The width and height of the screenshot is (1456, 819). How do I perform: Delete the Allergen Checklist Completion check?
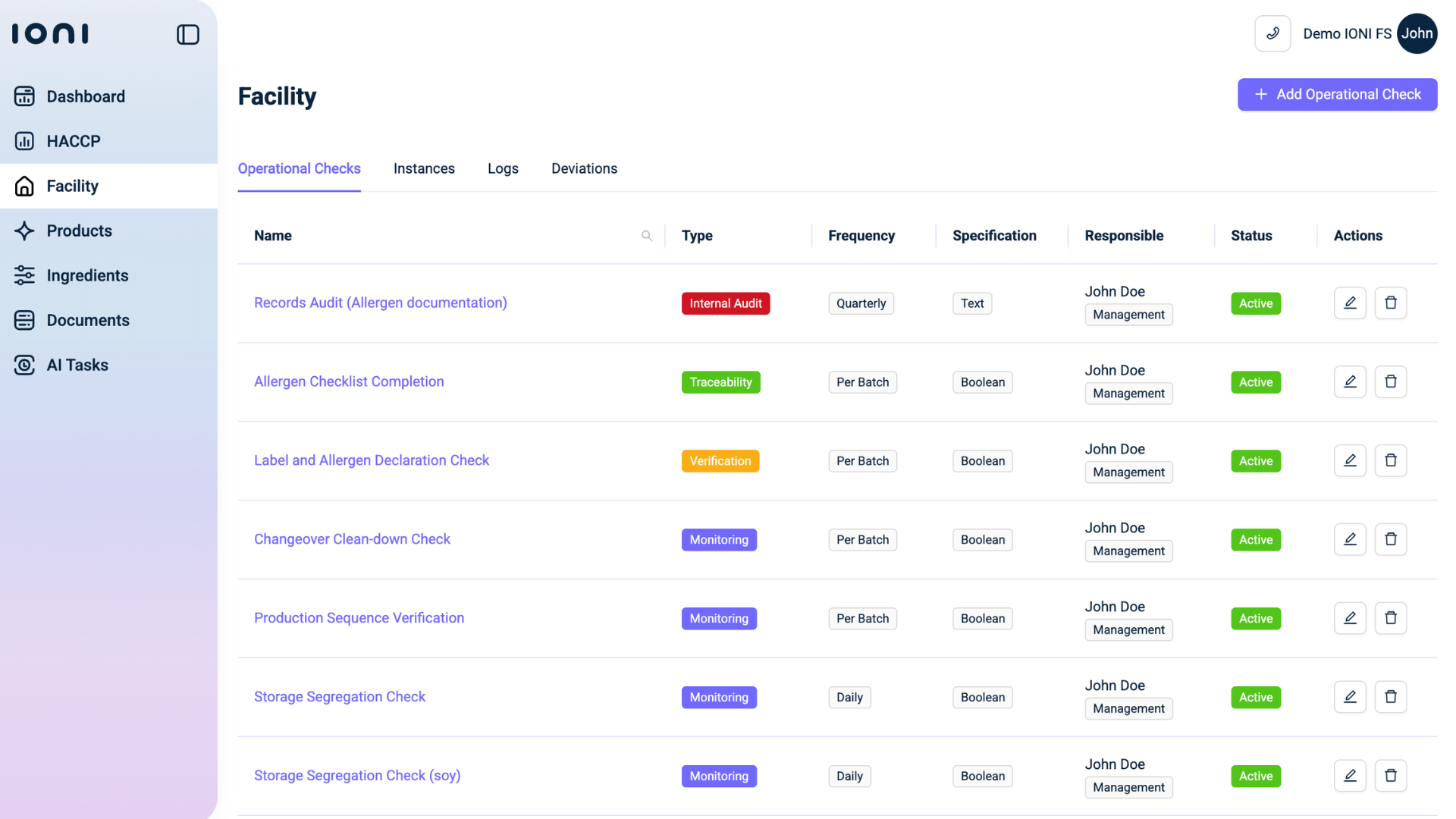click(1390, 382)
